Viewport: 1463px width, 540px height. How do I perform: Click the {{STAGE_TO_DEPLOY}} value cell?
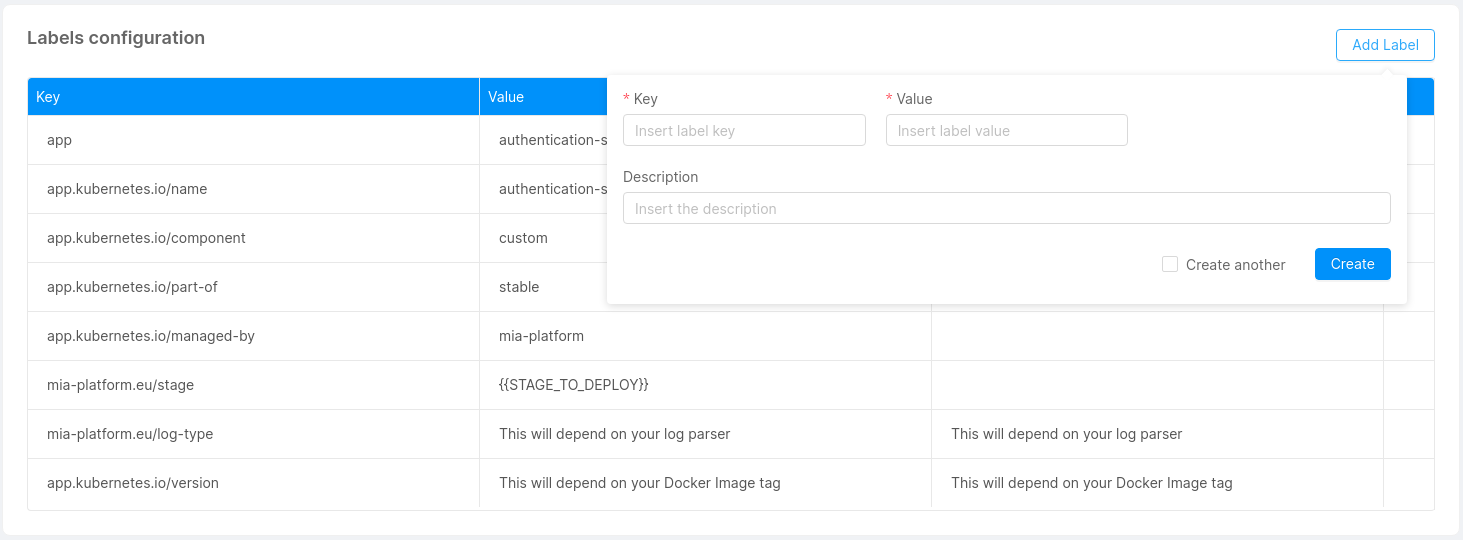(x=574, y=385)
